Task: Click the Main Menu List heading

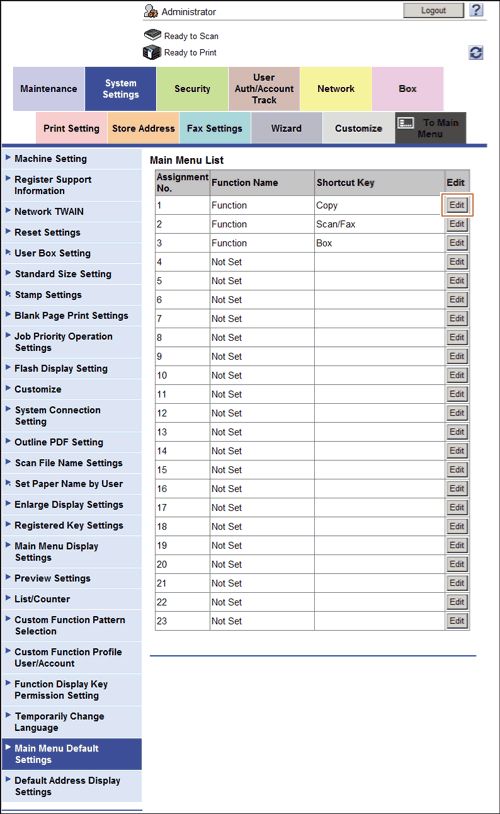Action: coord(187,160)
